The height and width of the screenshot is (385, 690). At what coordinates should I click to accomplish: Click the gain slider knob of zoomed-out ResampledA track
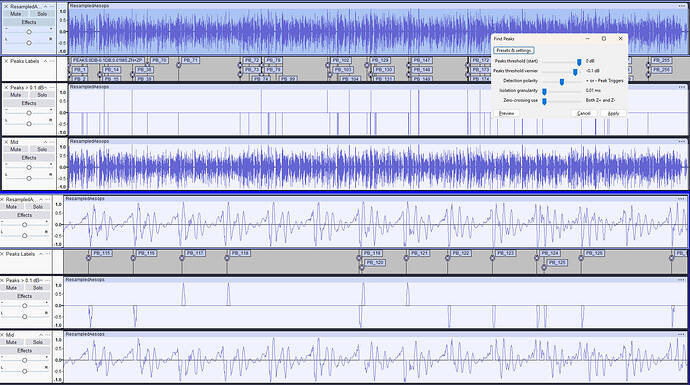pos(29,32)
